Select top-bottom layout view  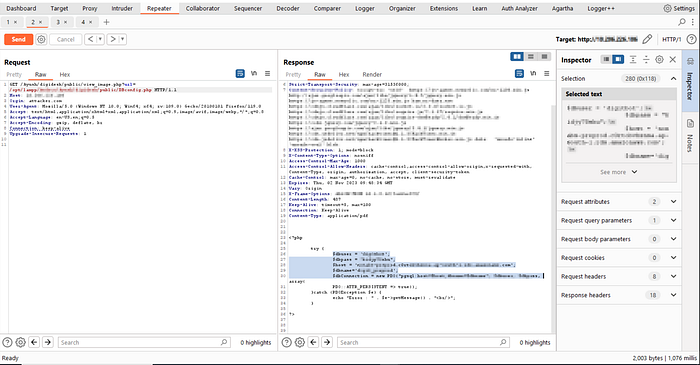point(531,56)
